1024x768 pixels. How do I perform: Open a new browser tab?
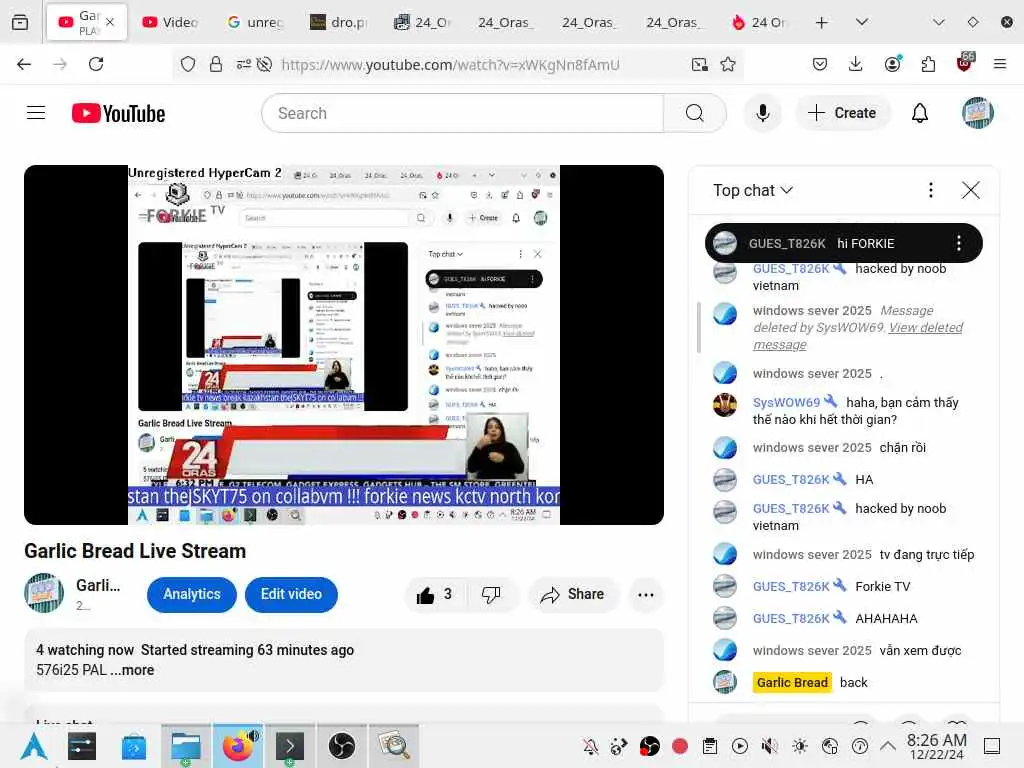point(822,23)
